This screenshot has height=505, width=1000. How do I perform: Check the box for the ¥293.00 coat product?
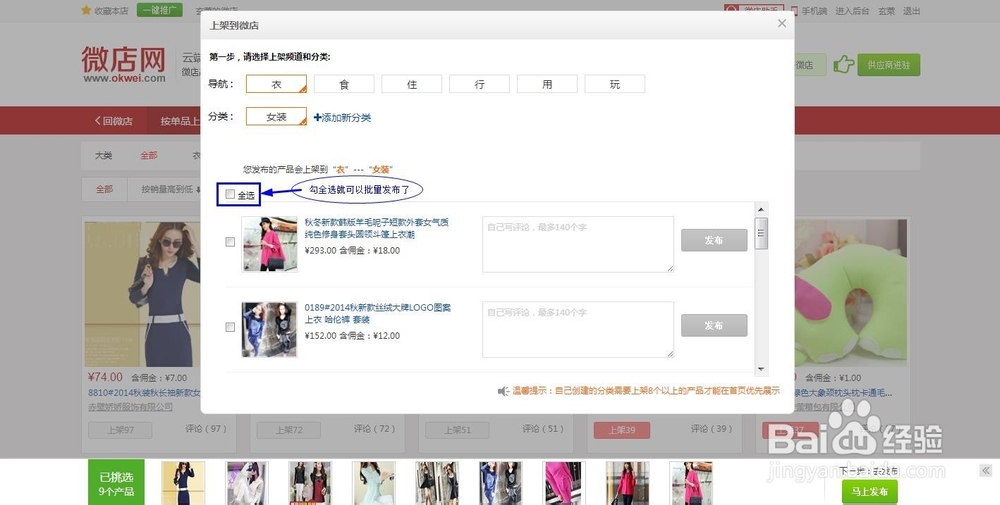[230, 242]
